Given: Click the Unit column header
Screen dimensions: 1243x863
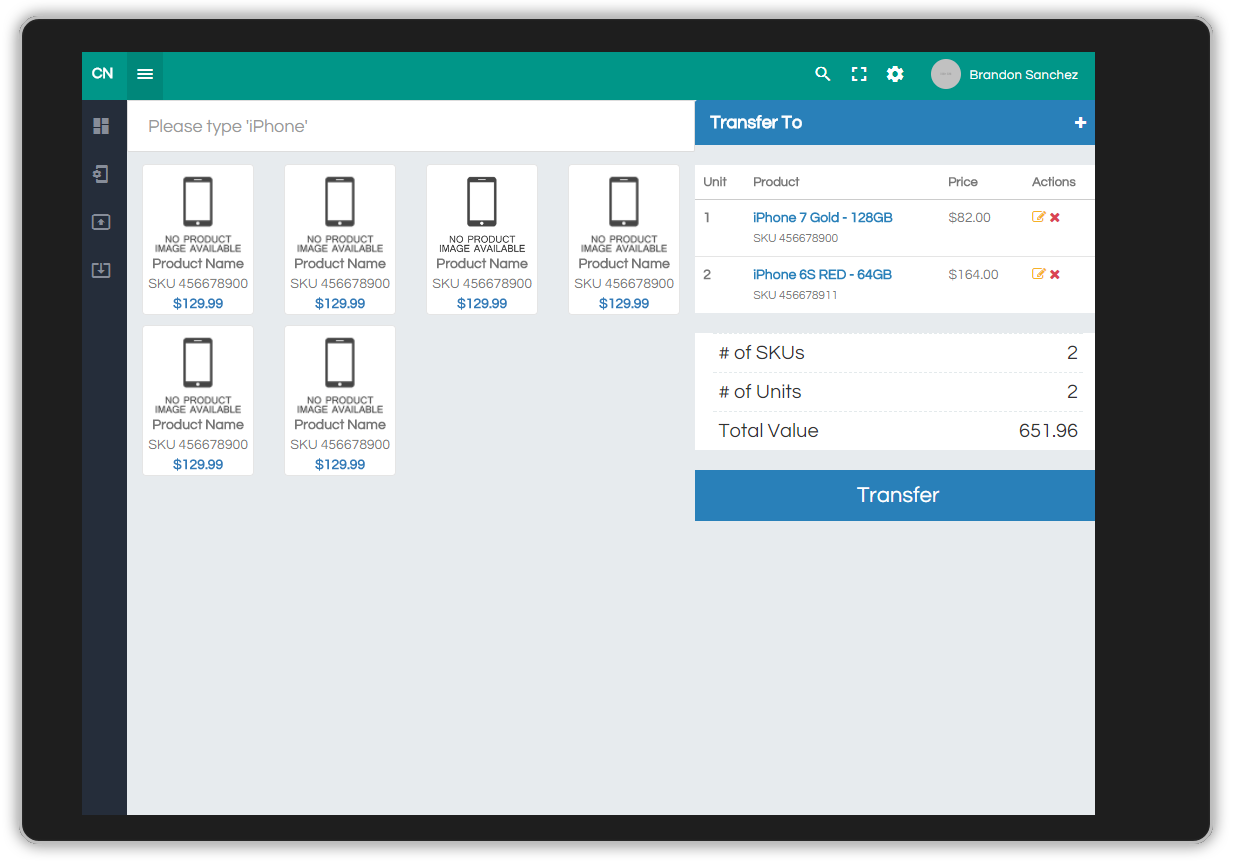Looking at the screenshot, I should coord(715,182).
